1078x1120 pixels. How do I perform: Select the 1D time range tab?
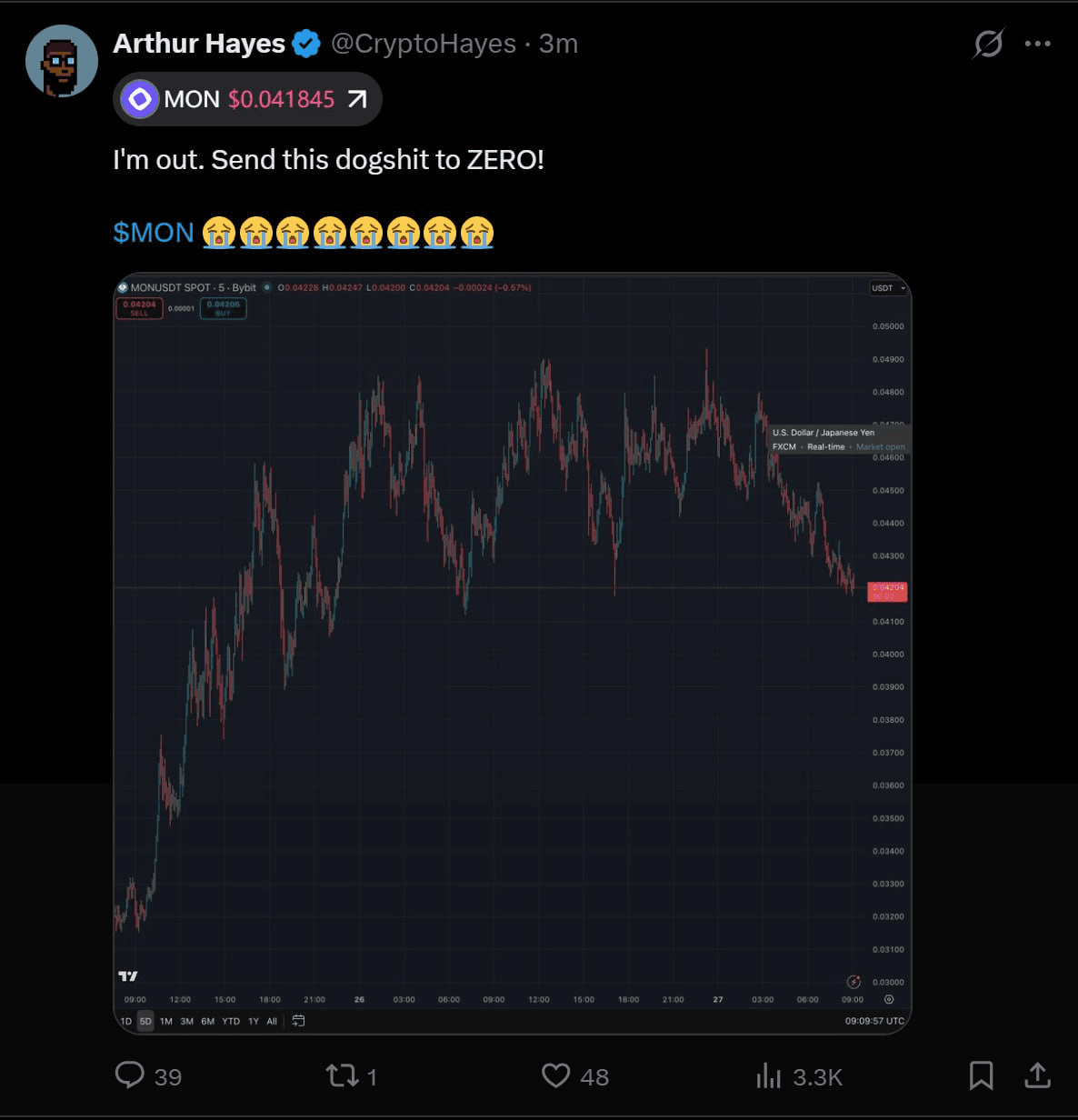click(126, 1021)
